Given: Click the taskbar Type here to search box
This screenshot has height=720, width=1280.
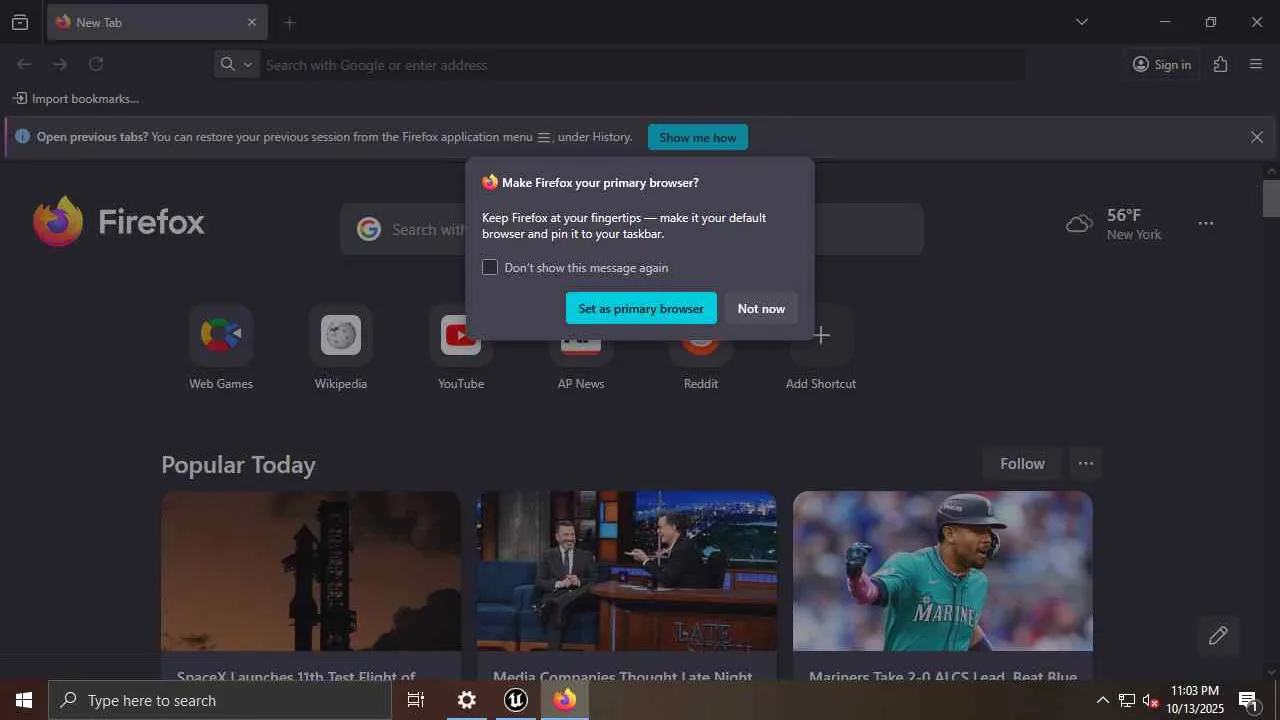Looking at the screenshot, I should 220,700.
